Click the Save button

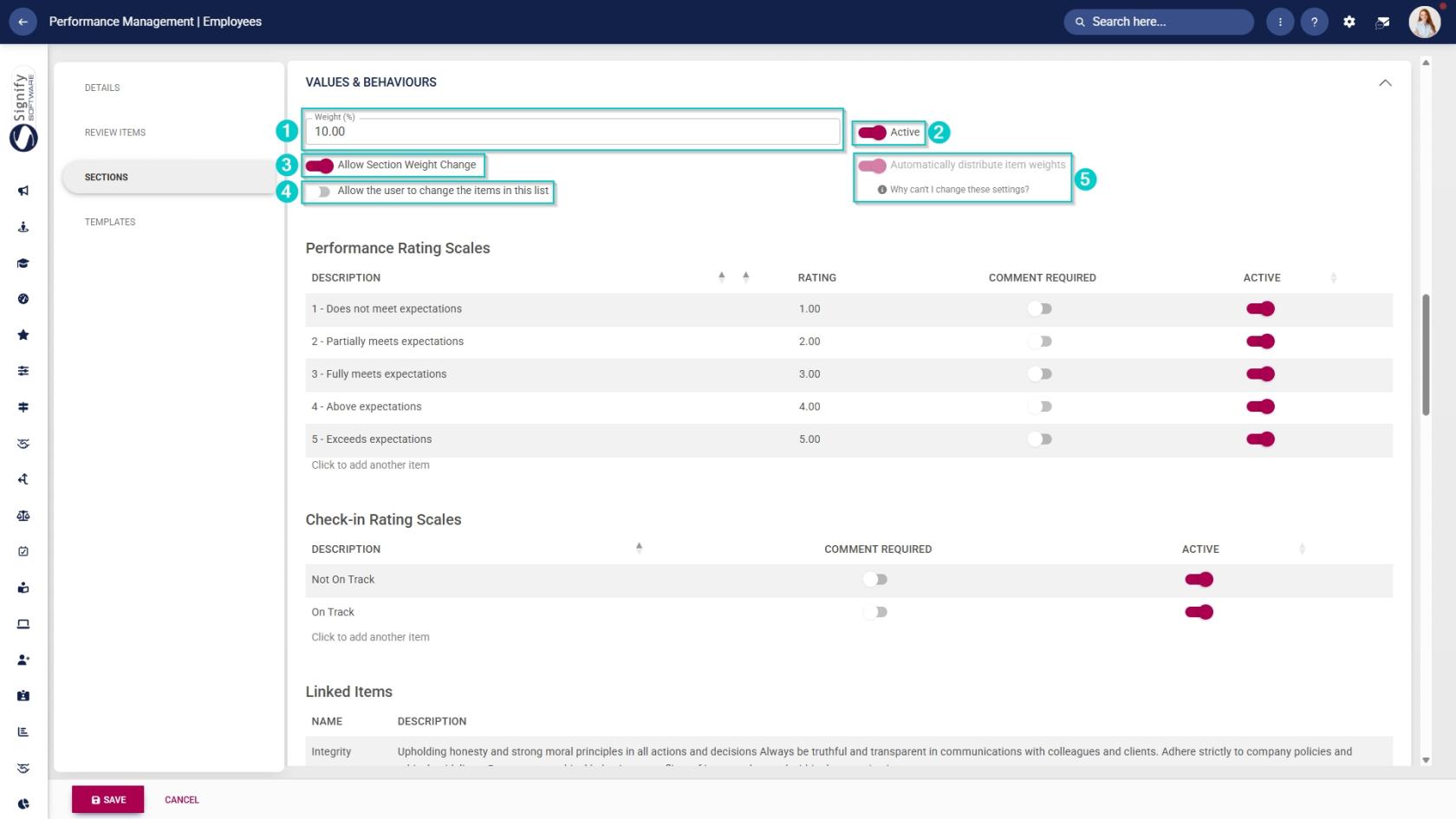108,800
